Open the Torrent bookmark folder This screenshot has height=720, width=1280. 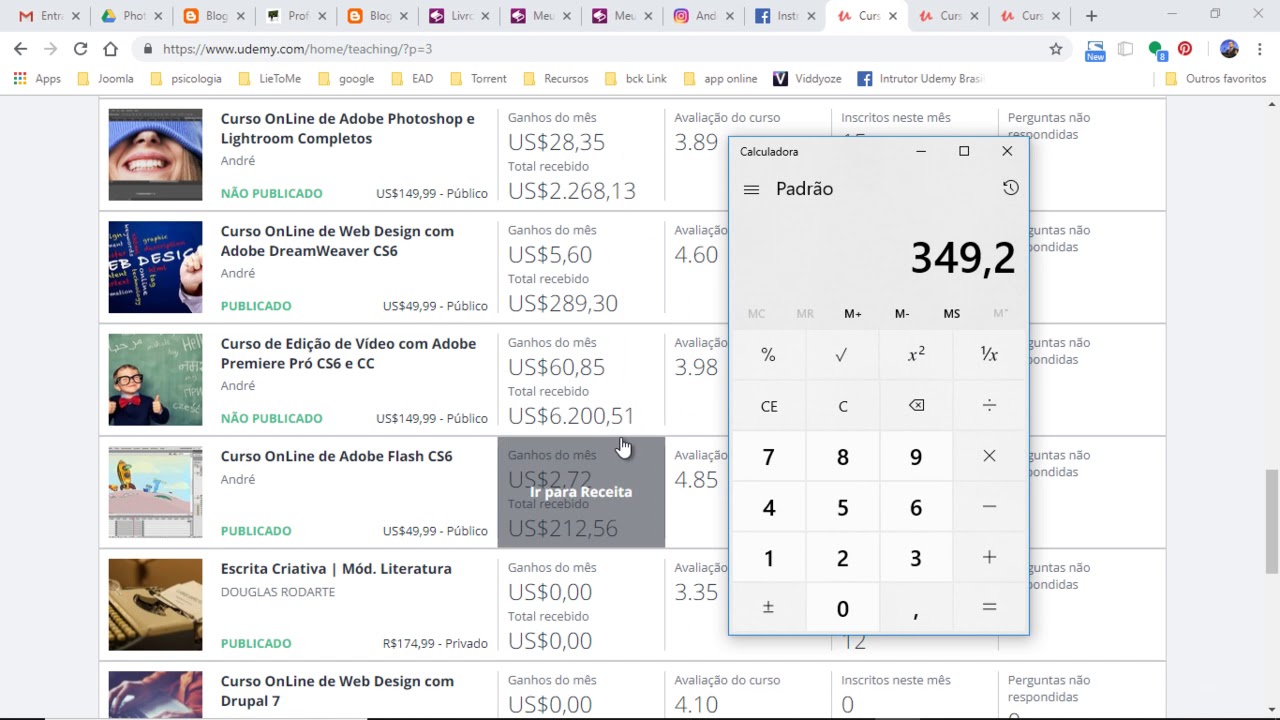478,79
